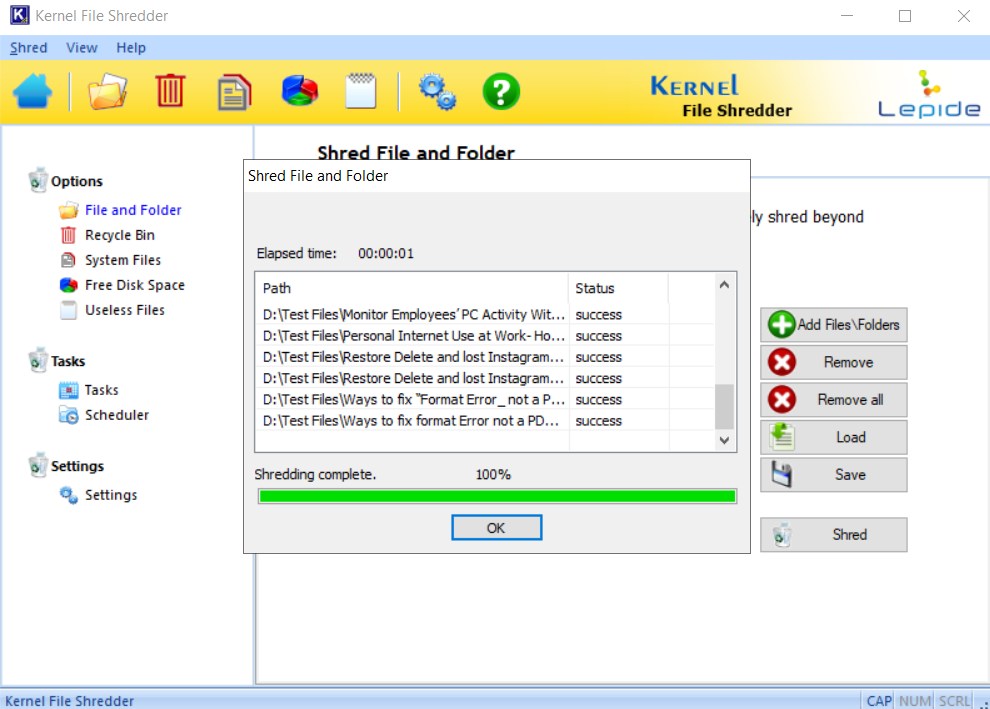
Task: Open Scheduler in sidebar
Action: [117, 415]
